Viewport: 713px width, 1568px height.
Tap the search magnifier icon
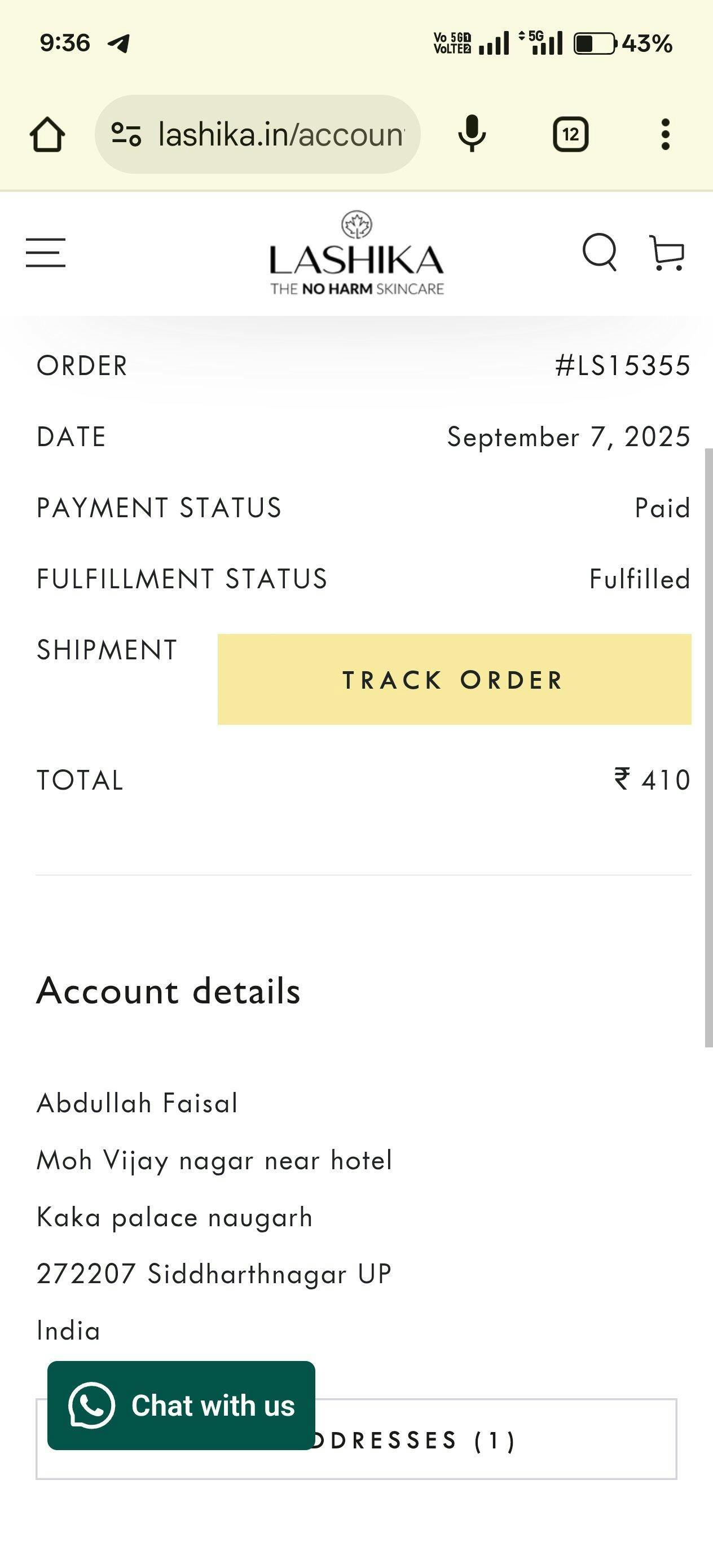click(600, 252)
